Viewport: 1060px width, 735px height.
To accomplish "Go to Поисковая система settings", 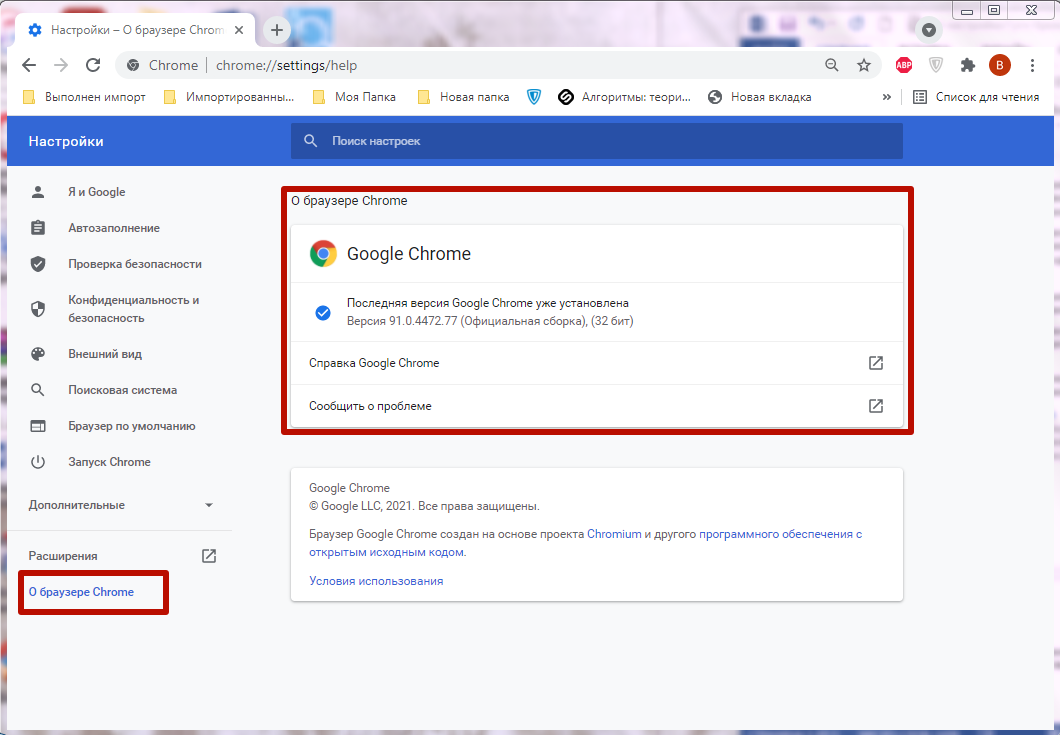I will (122, 390).
